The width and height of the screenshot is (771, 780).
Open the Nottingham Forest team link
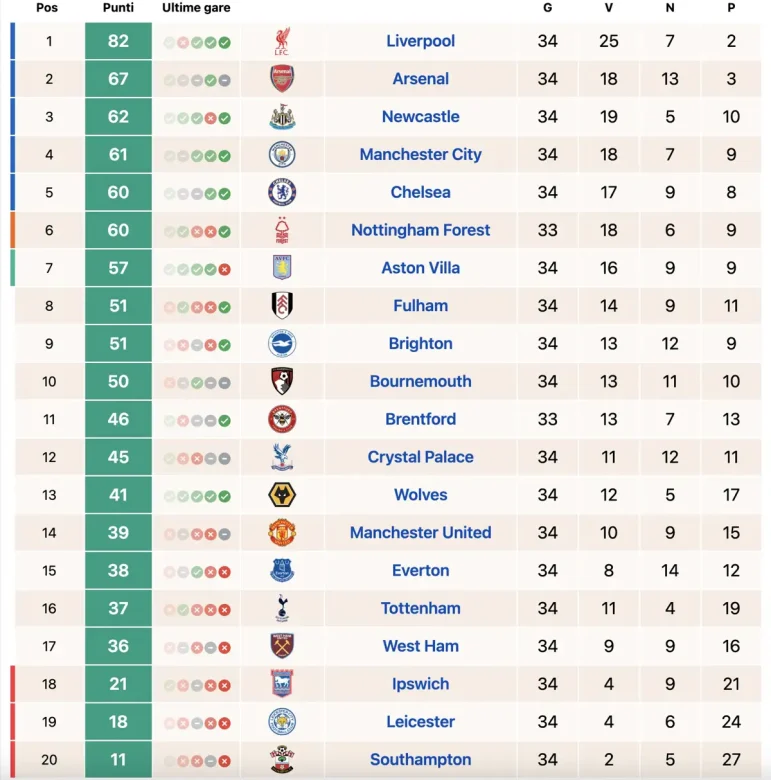[x=420, y=230]
